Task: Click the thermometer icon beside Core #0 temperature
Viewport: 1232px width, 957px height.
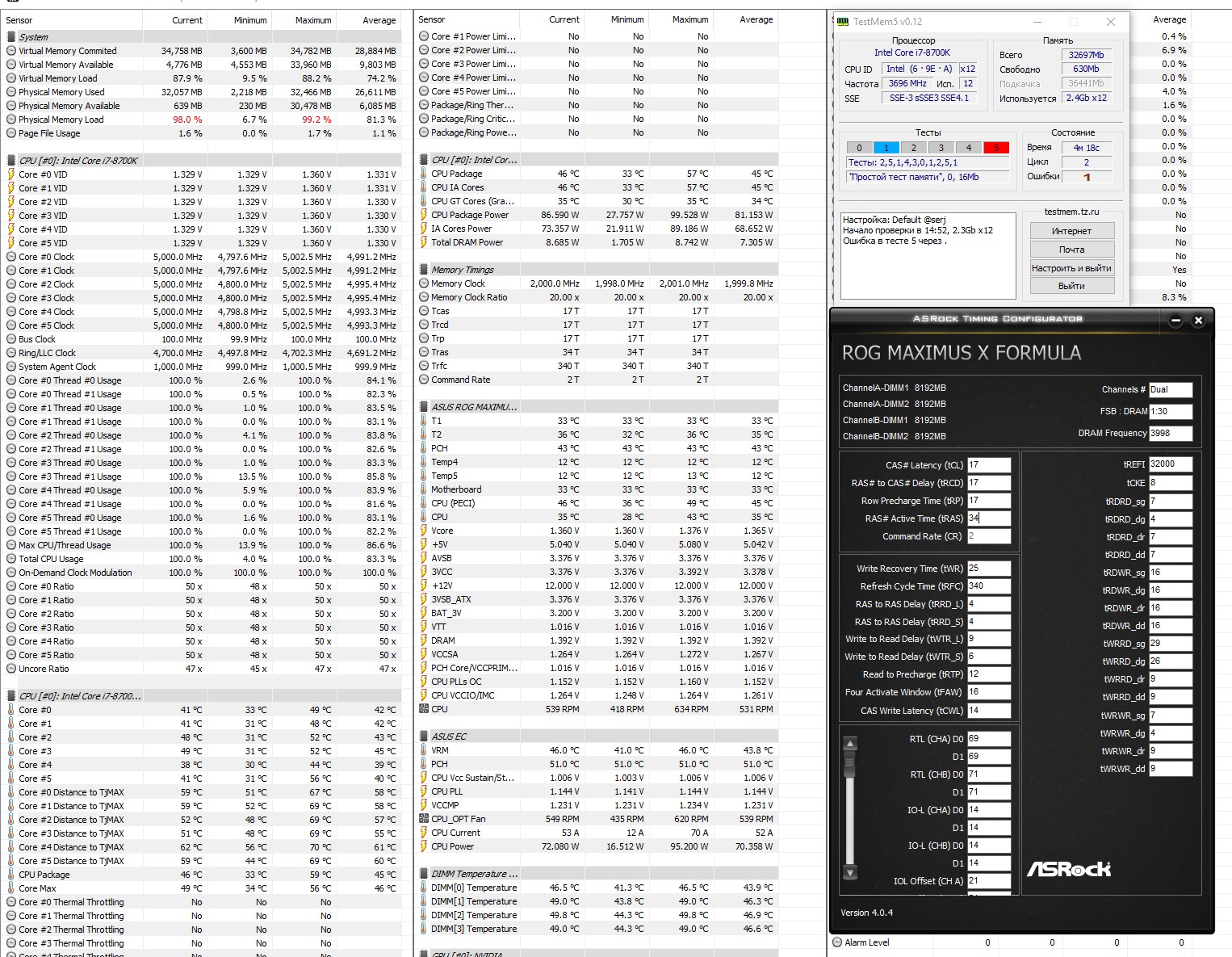Action: click(x=11, y=710)
